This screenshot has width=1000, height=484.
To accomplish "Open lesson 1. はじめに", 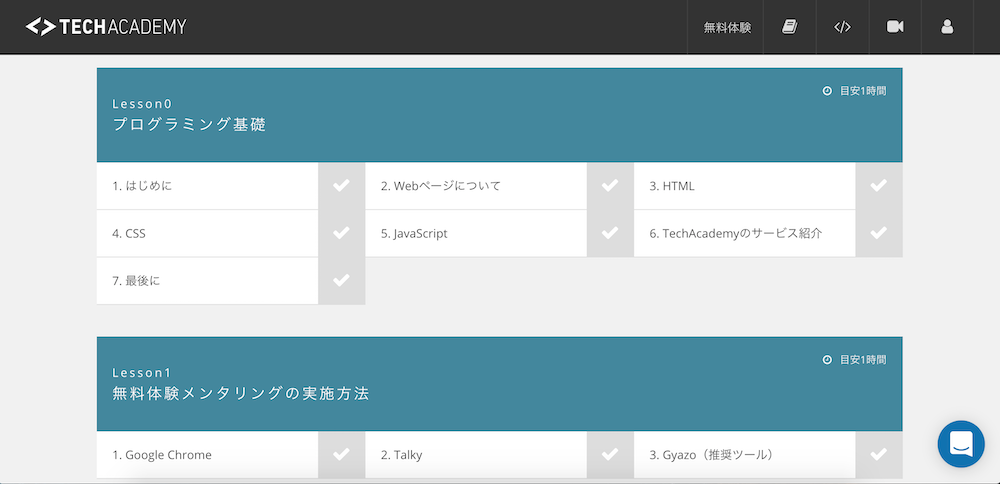I will 207,186.
